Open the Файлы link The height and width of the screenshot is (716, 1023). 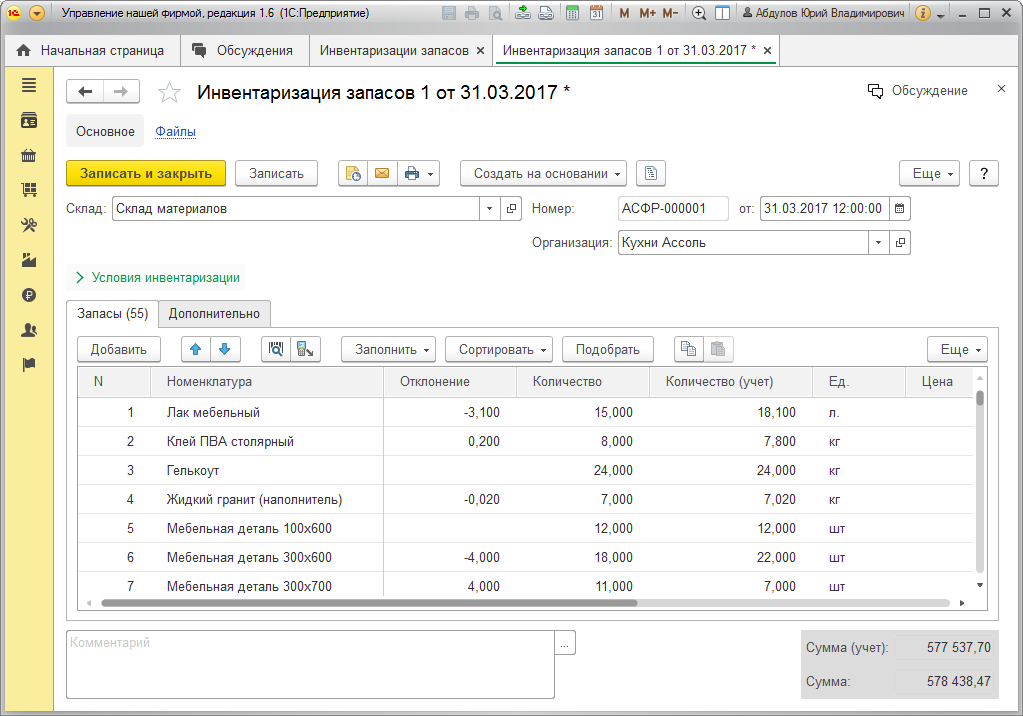tap(175, 131)
